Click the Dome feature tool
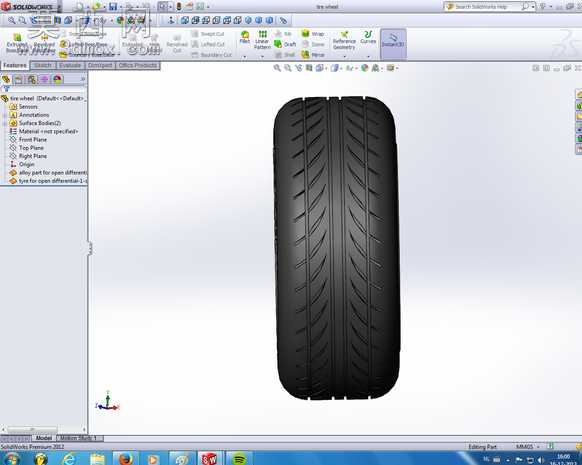 [x=313, y=44]
